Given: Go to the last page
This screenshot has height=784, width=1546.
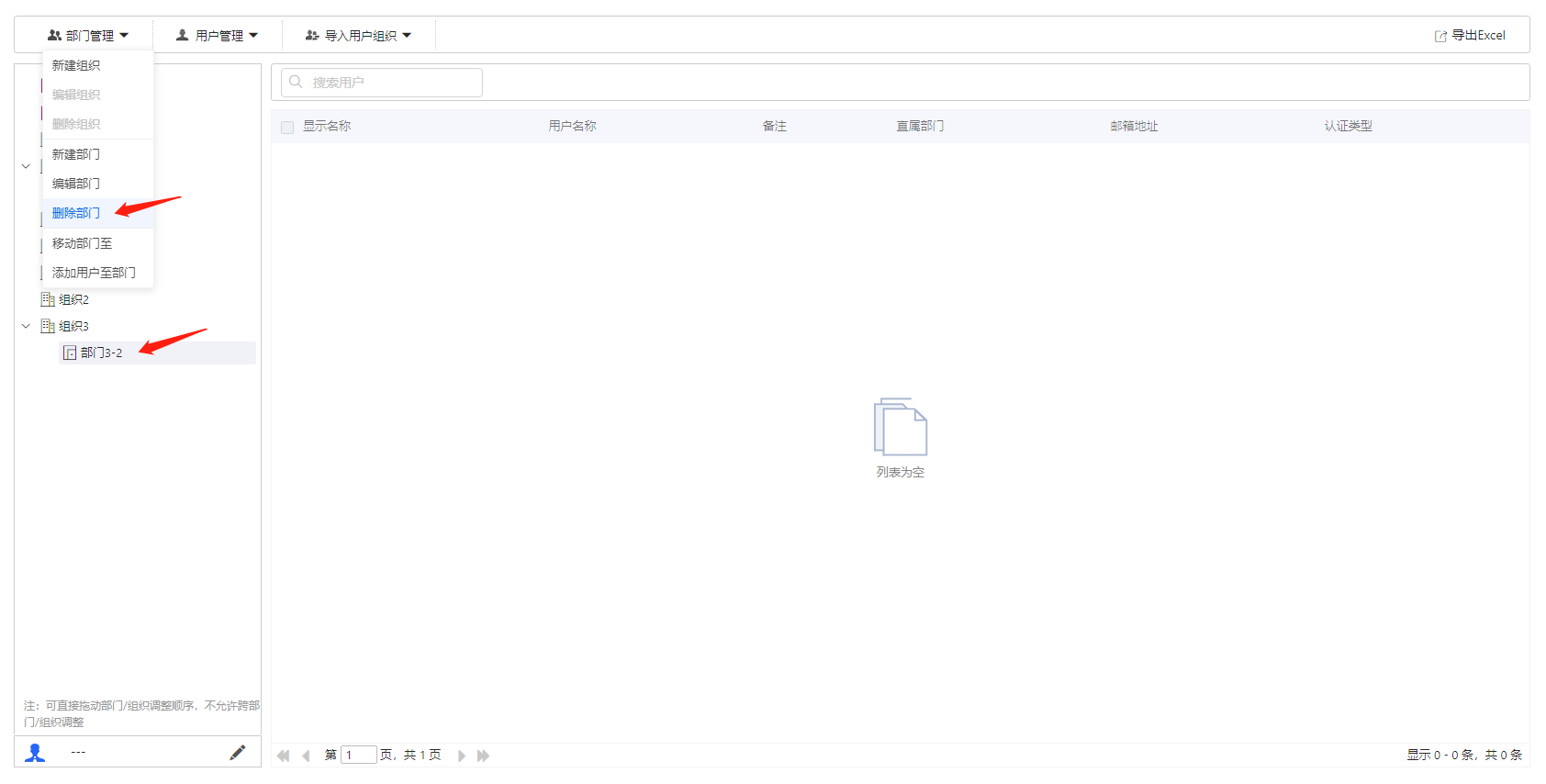Looking at the screenshot, I should pos(484,756).
